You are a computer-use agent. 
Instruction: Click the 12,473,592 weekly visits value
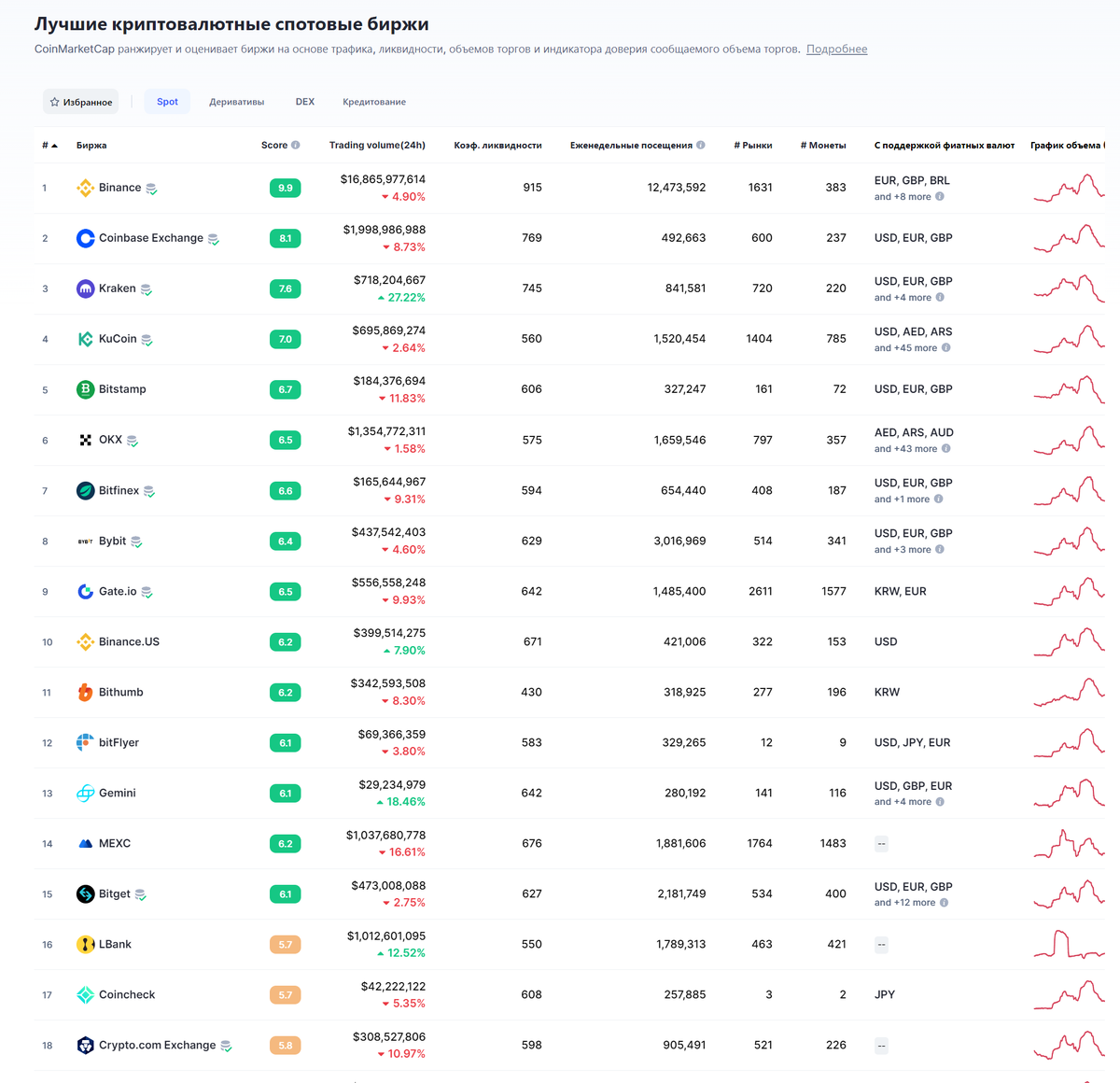(x=677, y=188)
